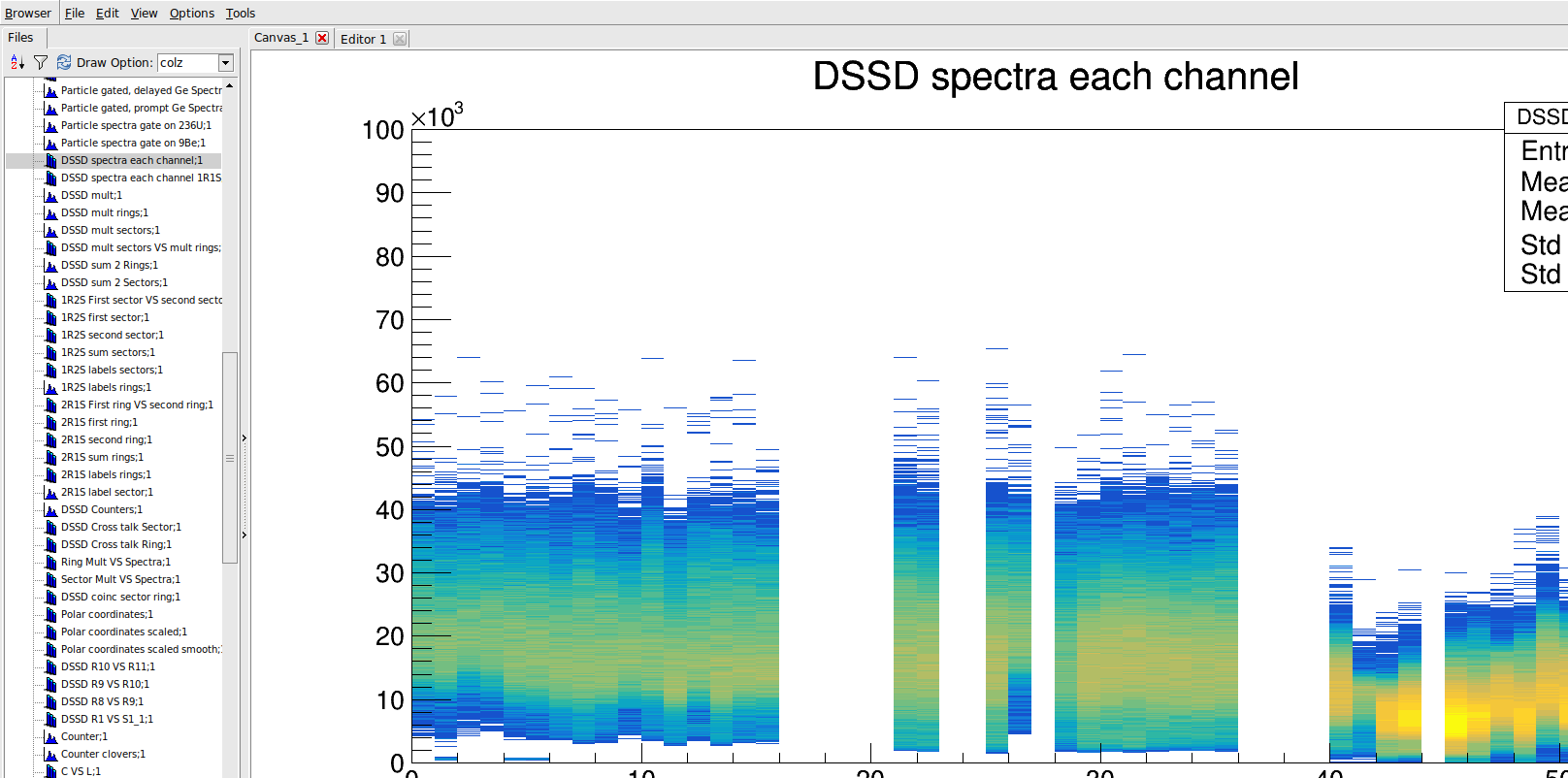This screenshot has height=778, width=1568.
Task: Click the alphabetical sort icon
Action: tap(16, 63)
